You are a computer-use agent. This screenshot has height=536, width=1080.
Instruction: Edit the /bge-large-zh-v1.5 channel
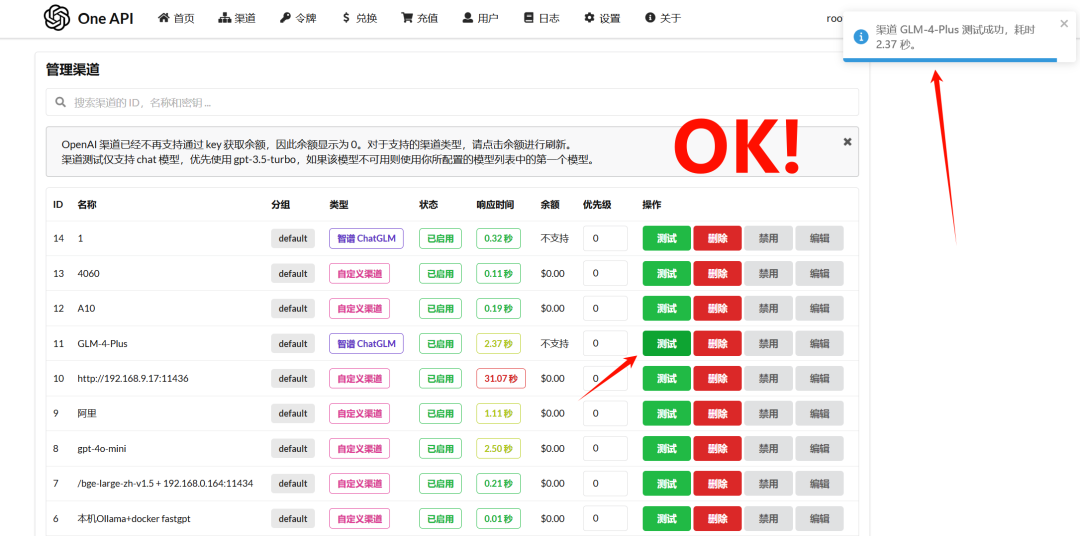(x=819, y=484)
